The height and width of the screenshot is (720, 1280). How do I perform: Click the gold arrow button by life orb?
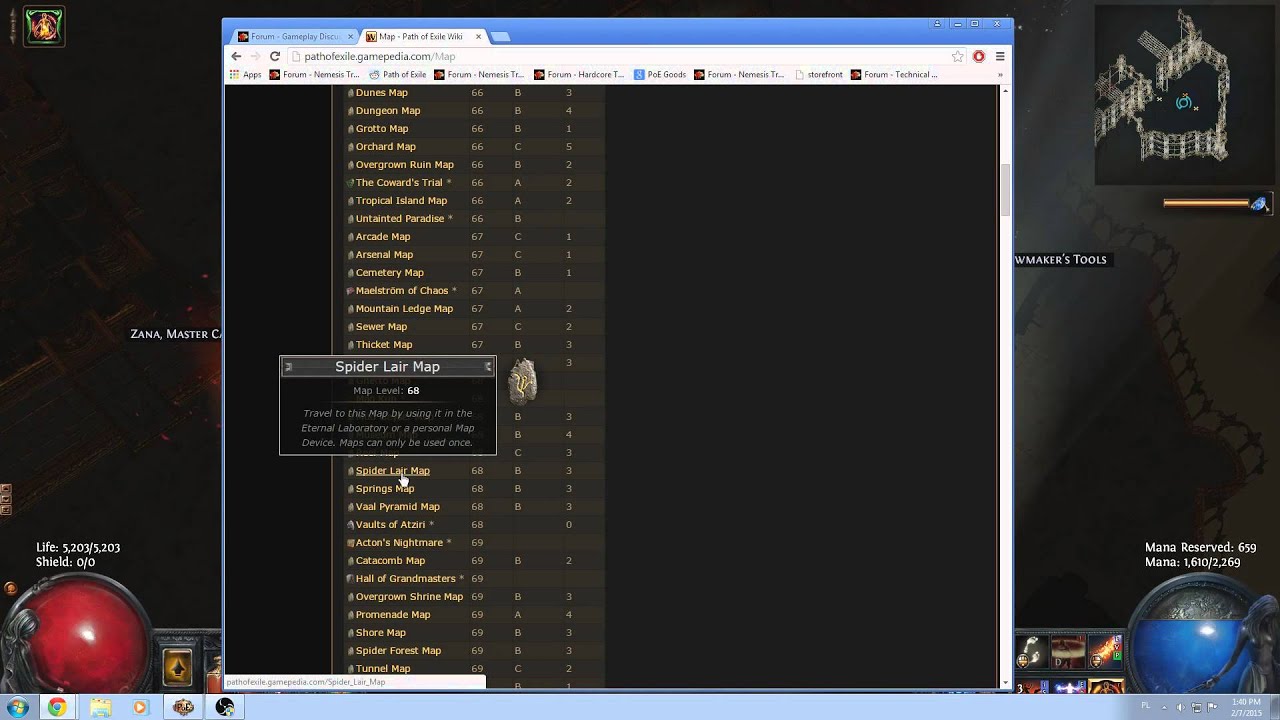(178, 667)
